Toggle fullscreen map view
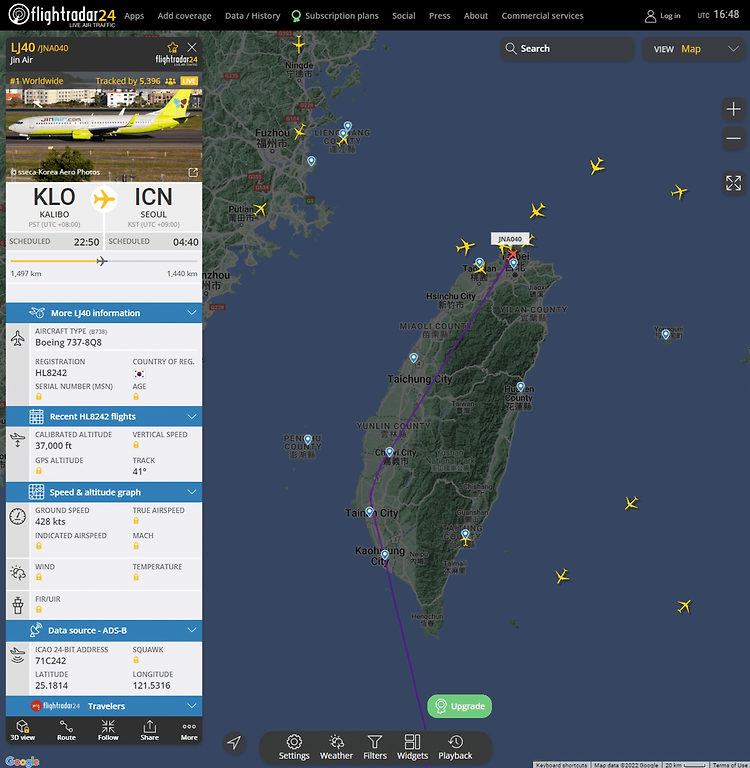 coord(733,183)
